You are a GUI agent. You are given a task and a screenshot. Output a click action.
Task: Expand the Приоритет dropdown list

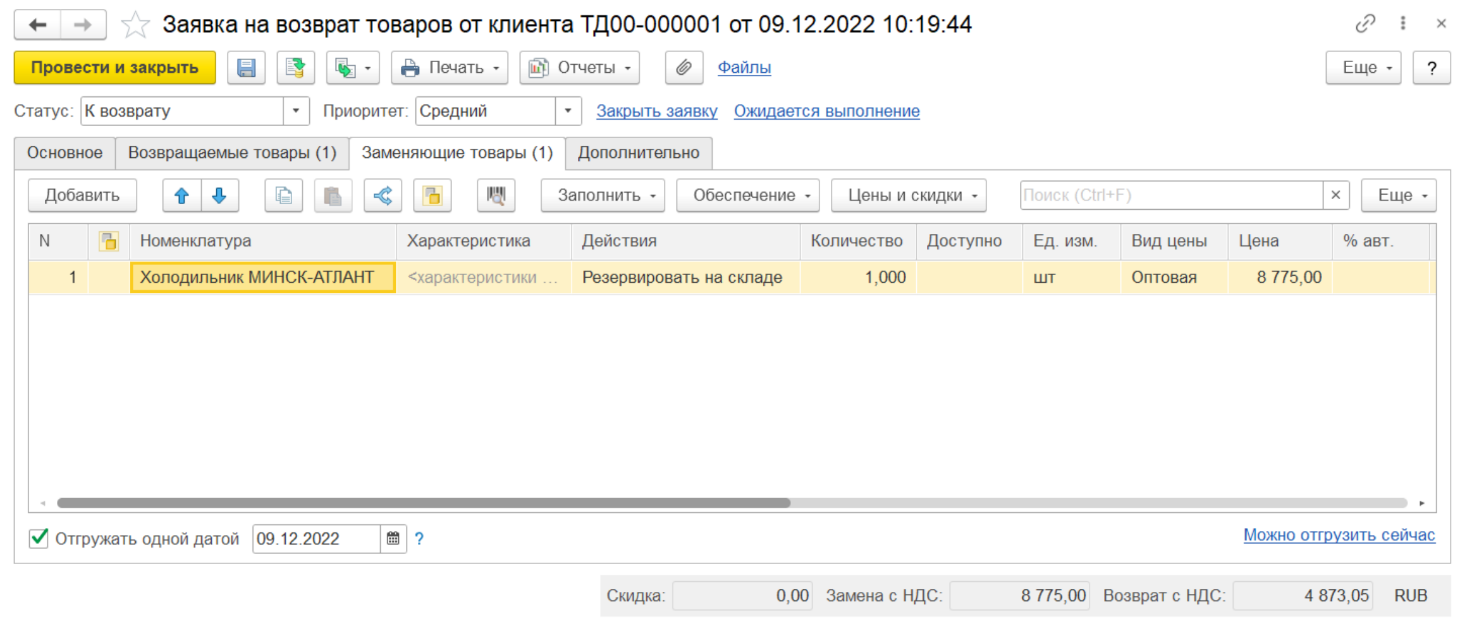coord(568,111)
